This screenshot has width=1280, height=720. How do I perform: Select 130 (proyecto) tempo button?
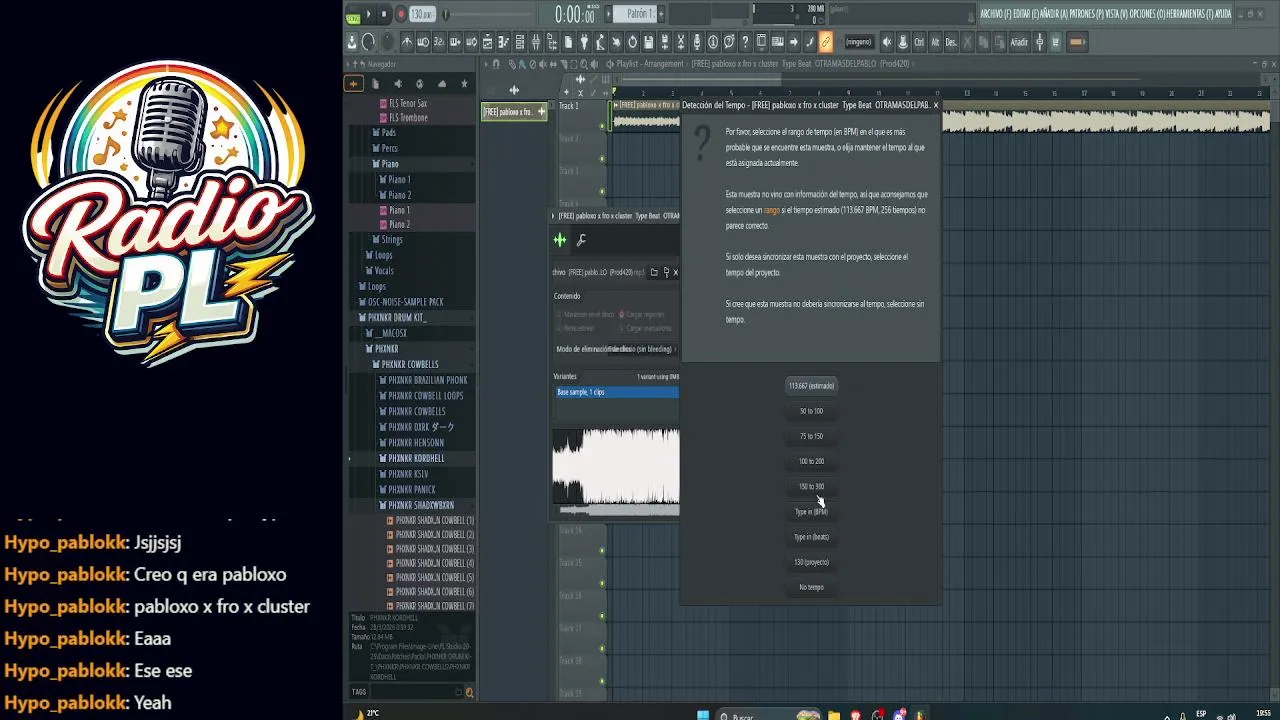tap(811, 562)
